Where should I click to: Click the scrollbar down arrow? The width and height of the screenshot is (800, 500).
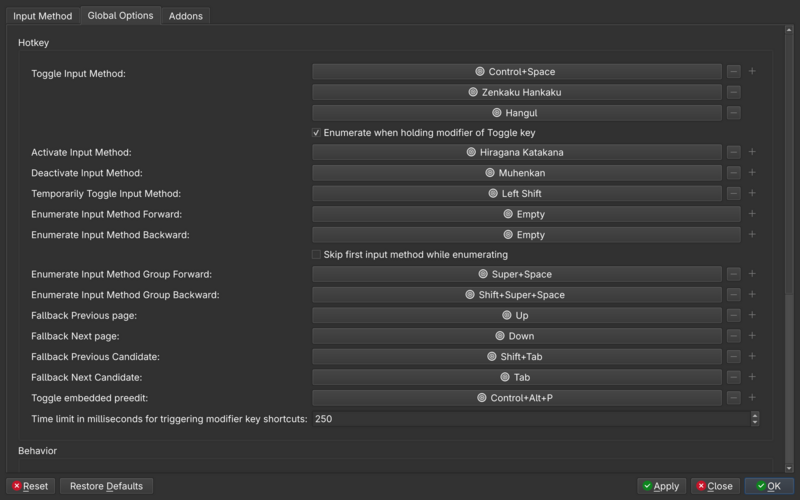click(789, 468)
